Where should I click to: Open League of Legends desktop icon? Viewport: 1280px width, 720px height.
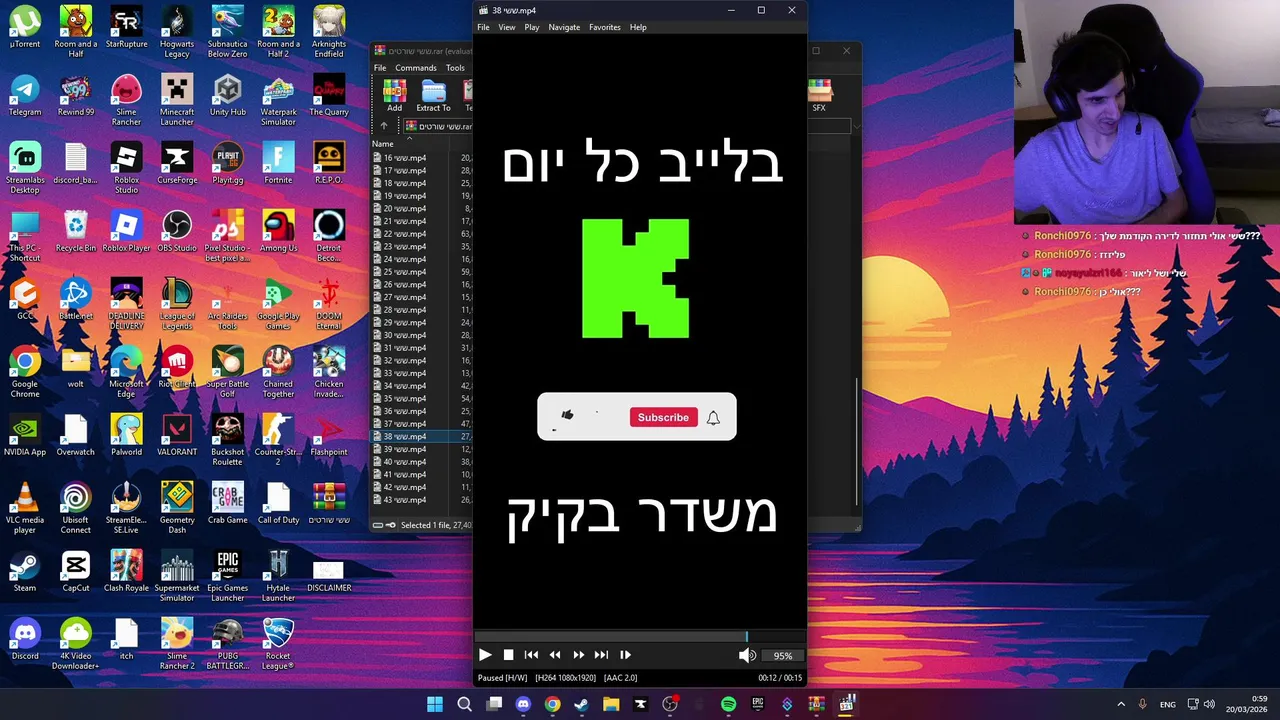tap(177, 304)
